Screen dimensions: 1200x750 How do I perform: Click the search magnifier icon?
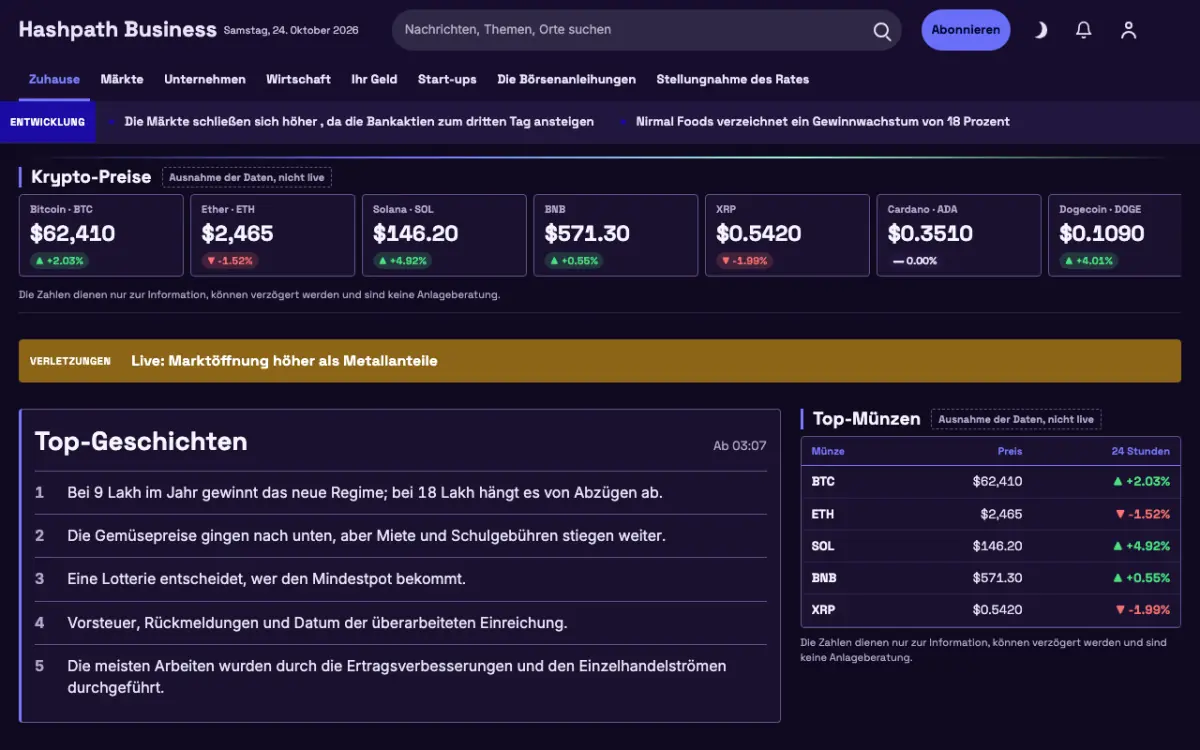882,31
